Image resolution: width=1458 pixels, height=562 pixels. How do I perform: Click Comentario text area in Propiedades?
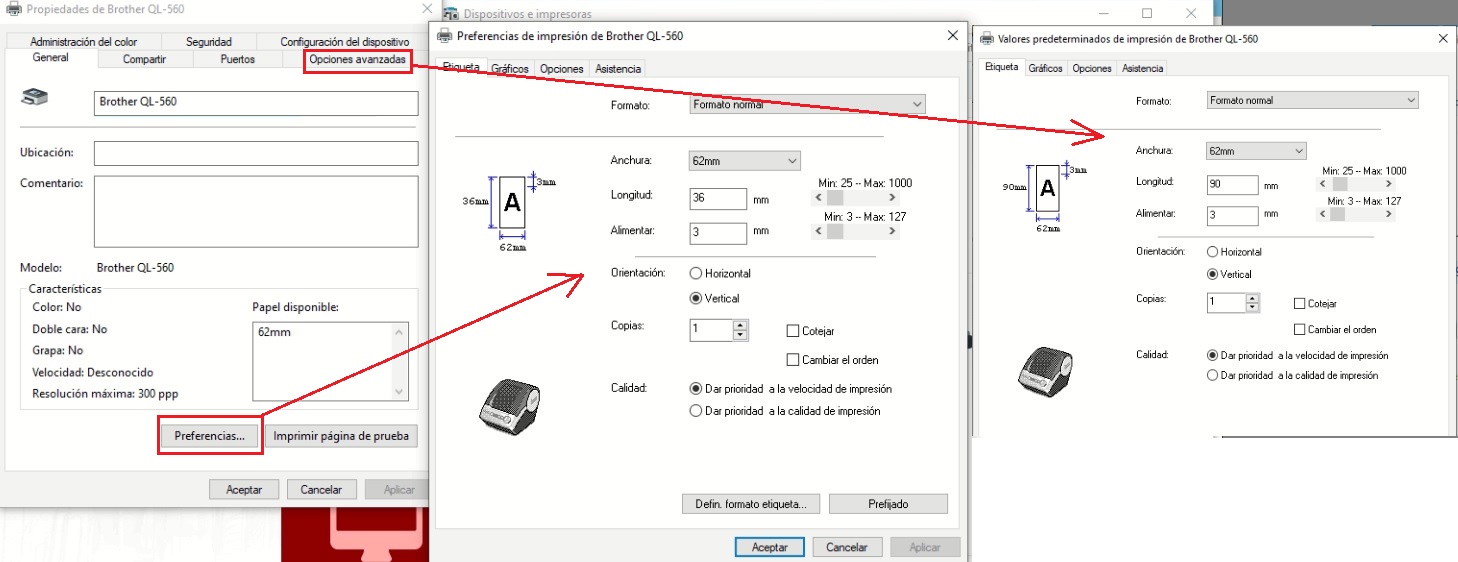coord(256,211)
